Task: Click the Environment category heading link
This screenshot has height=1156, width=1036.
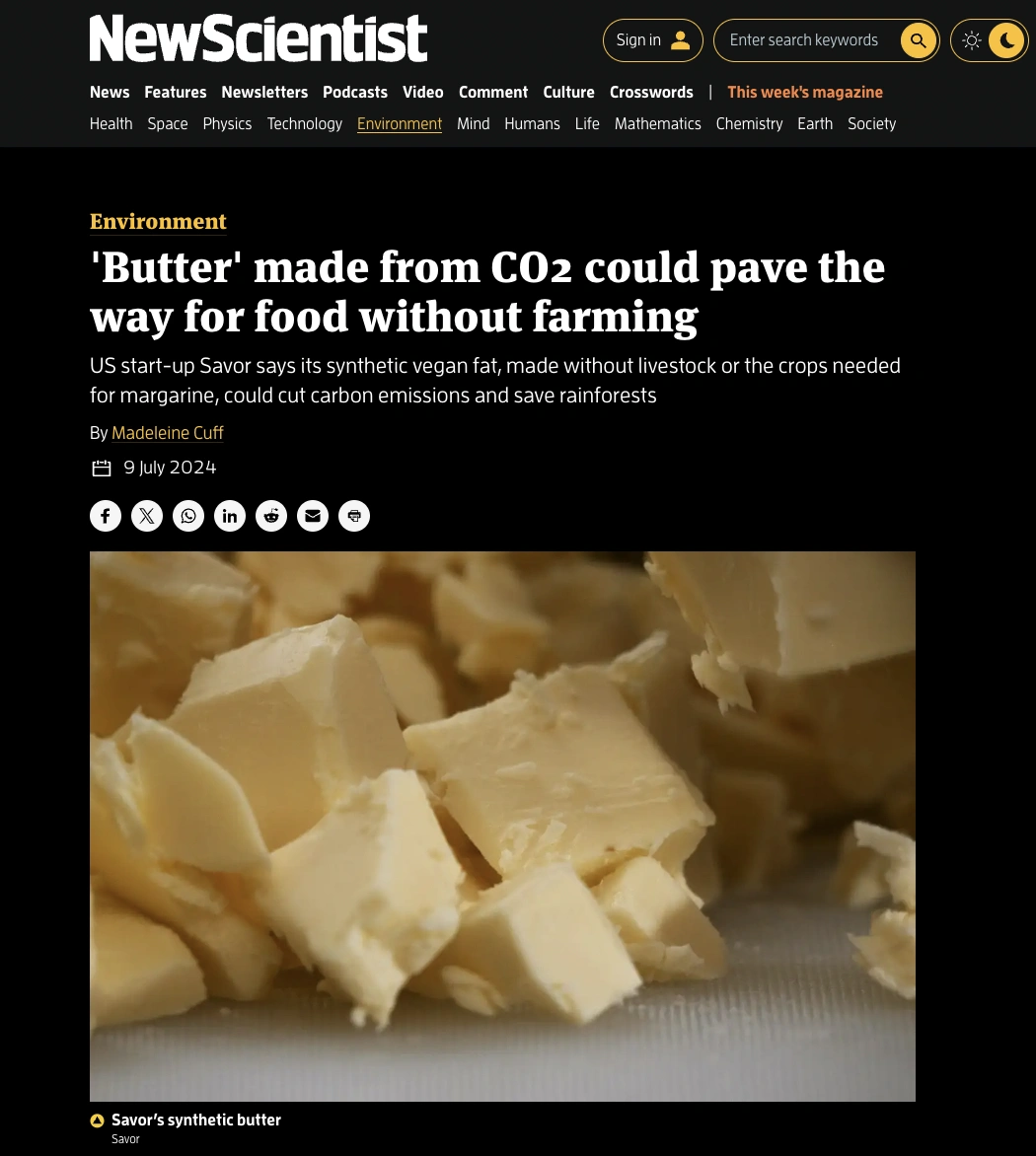Action: (x=158, y=221)
